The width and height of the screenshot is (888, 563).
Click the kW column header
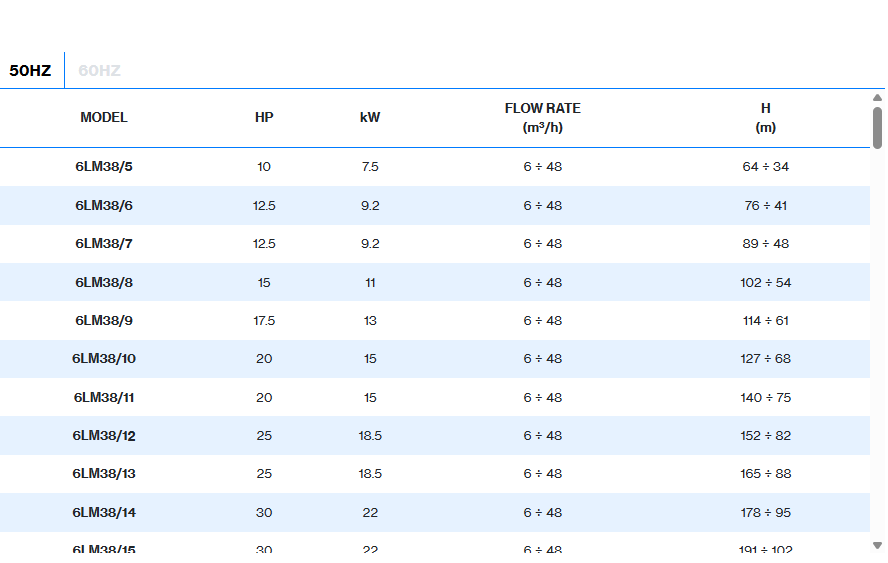370,118
